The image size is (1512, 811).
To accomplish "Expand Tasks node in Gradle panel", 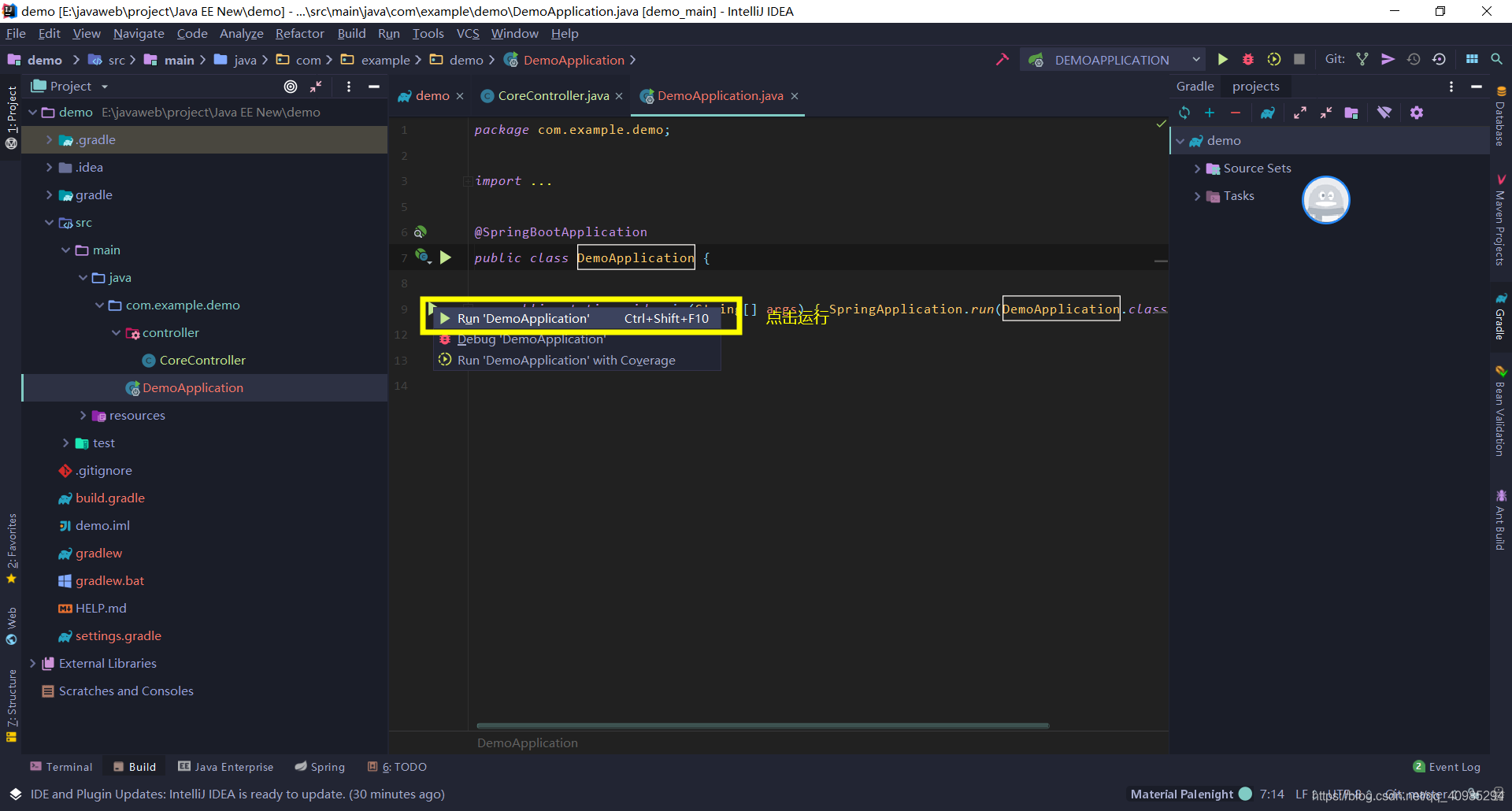I will click(x=1197, y=196).
